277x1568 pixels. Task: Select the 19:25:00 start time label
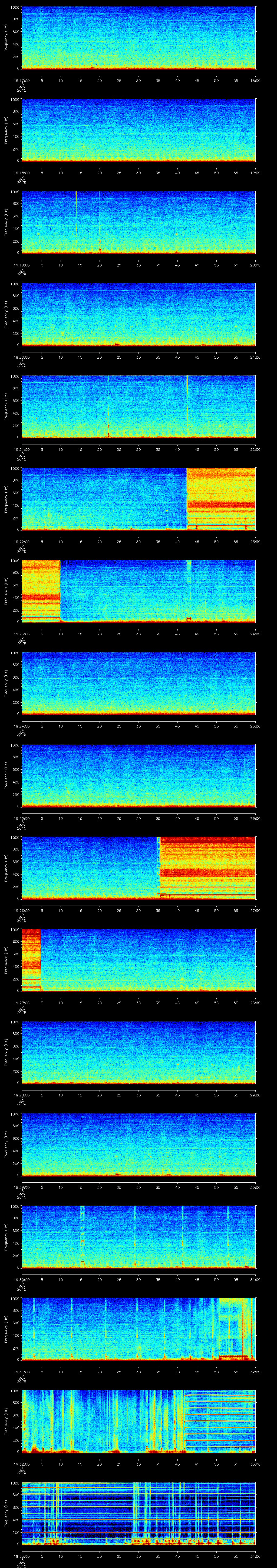click(x=21, y=818)
